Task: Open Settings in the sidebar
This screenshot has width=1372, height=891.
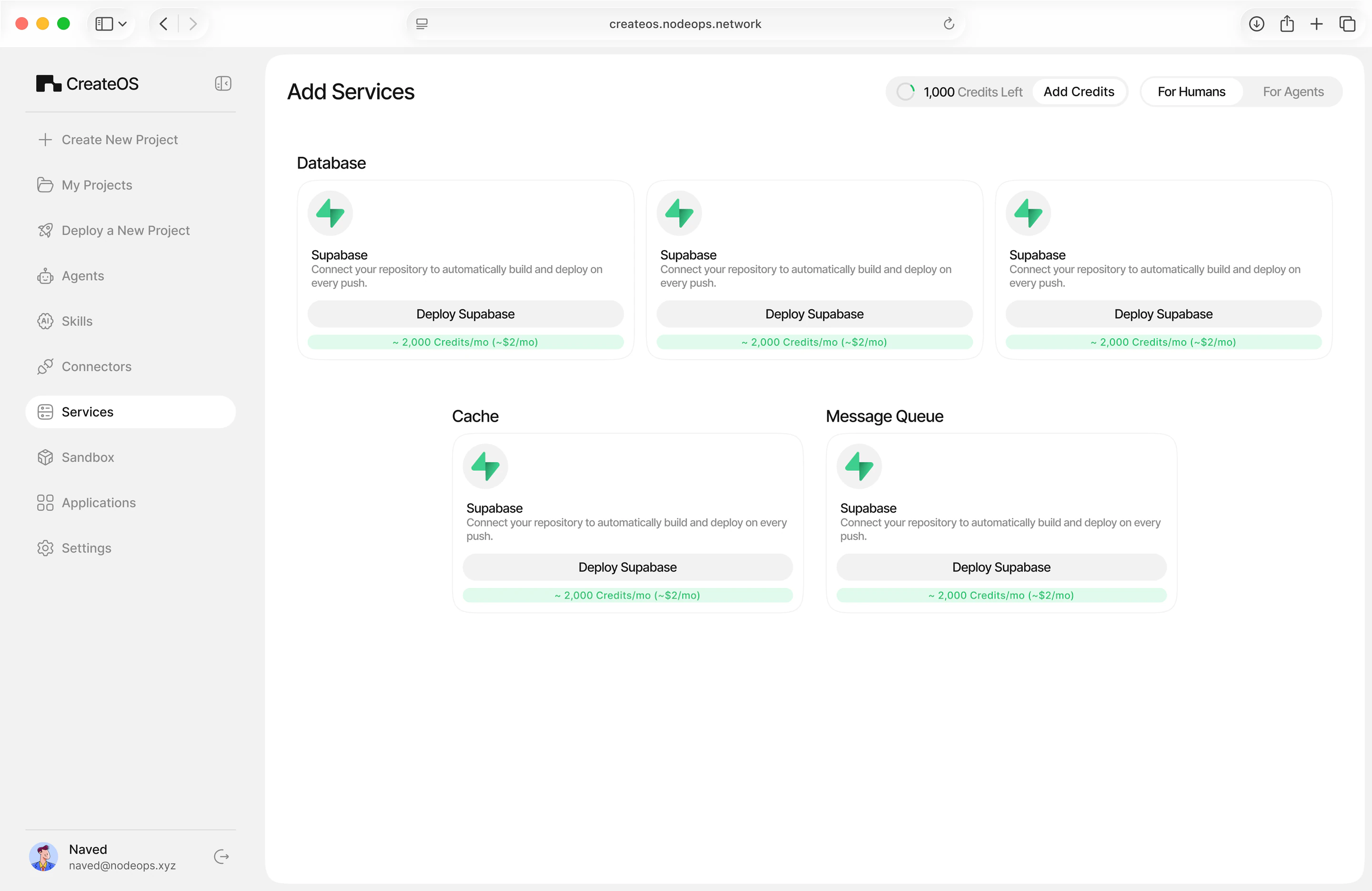Action: [131, 548]
